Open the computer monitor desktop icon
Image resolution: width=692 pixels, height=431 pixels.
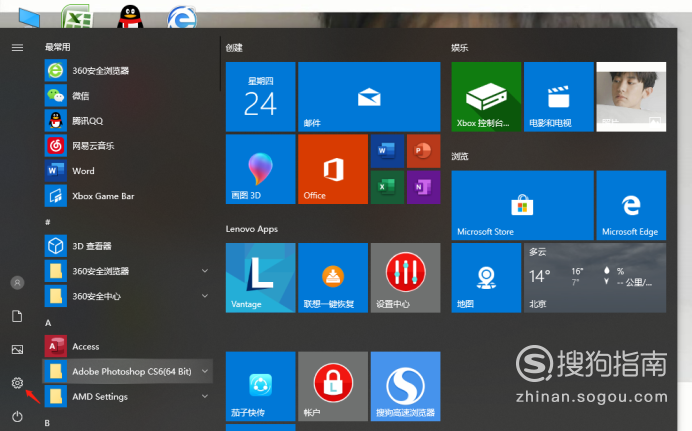tap(29, 18)
